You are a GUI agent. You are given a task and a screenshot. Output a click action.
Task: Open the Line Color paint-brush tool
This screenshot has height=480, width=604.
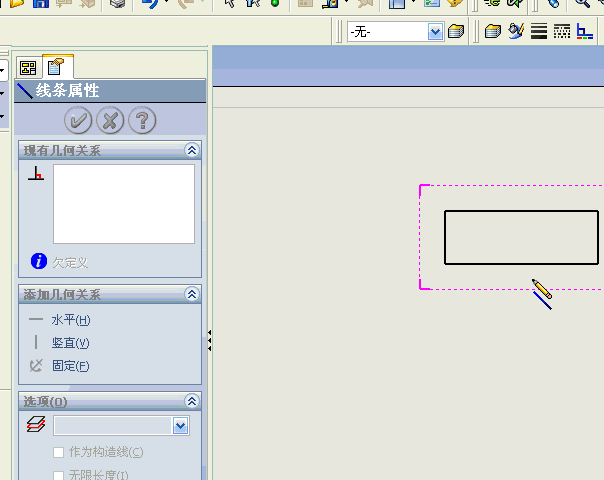point(516,31)
